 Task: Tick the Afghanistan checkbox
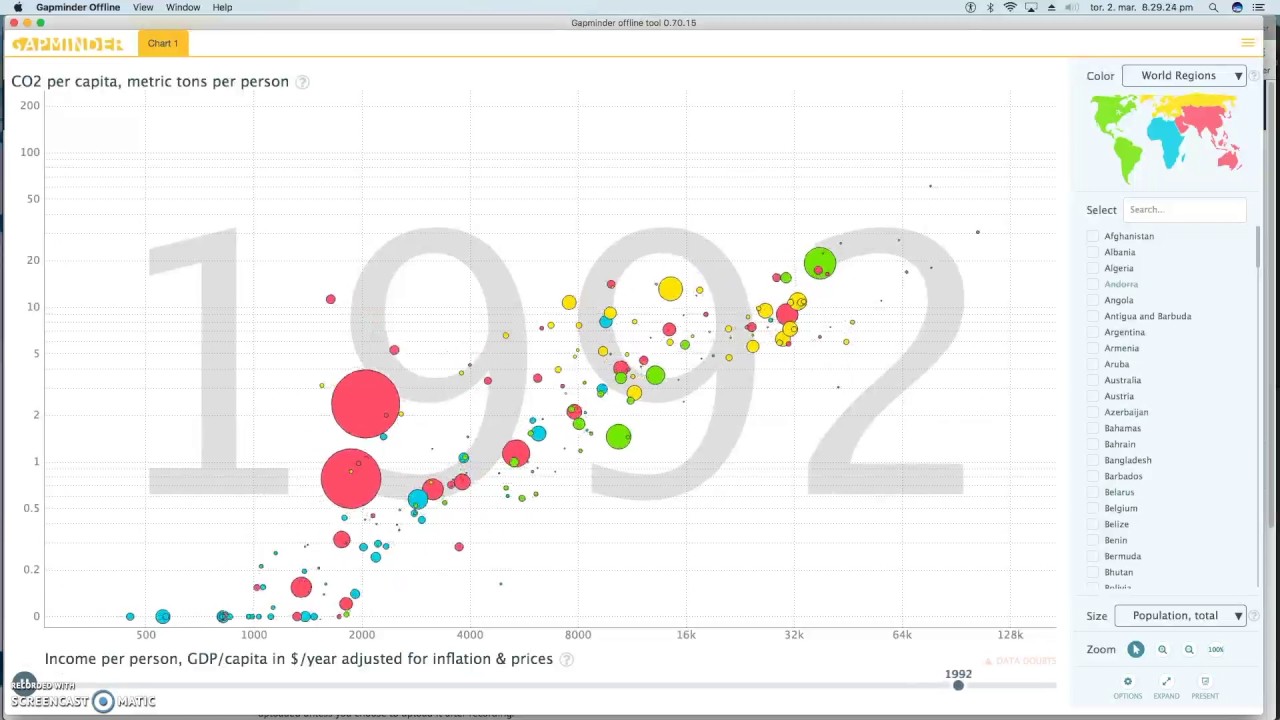click(1093, 236)
